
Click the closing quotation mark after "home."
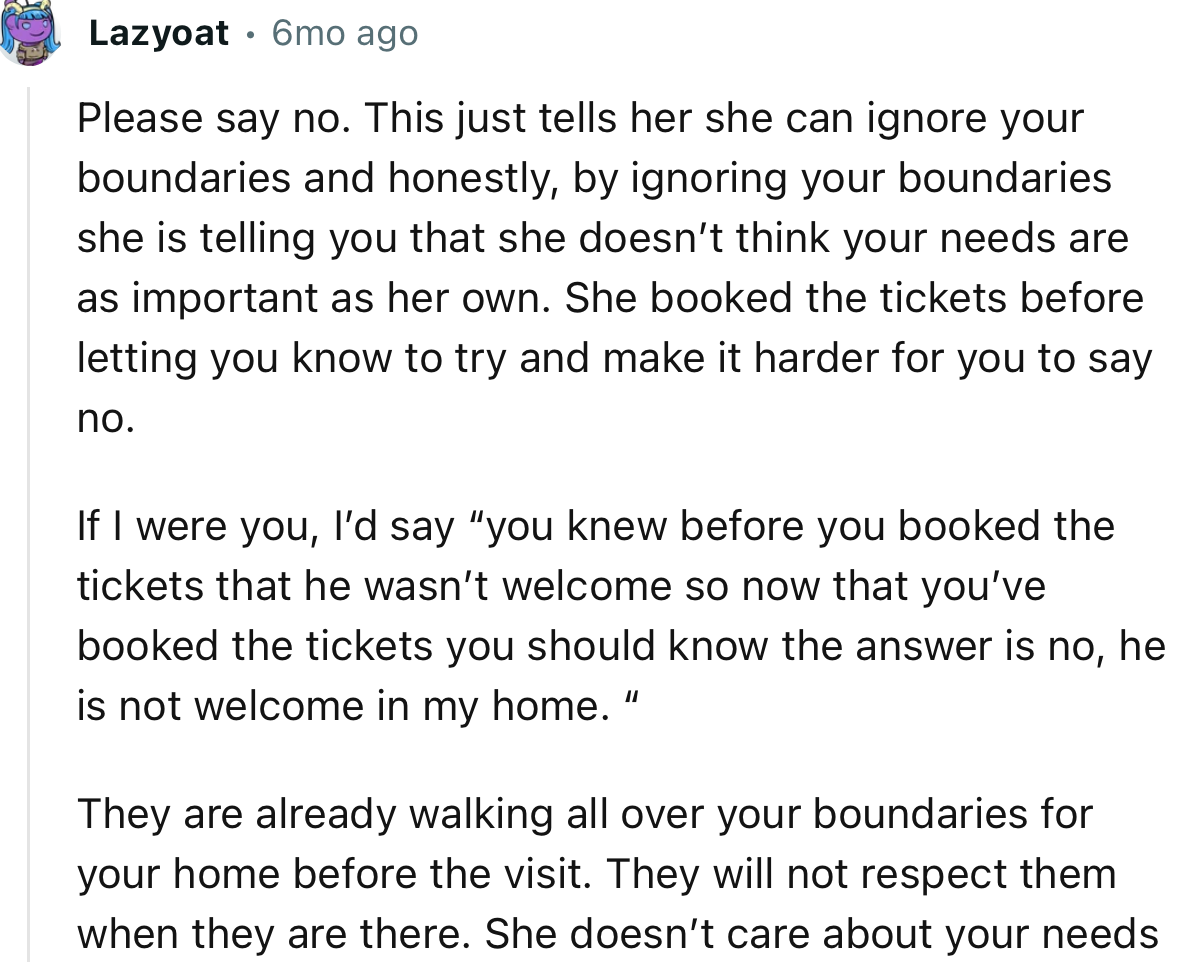630,699
